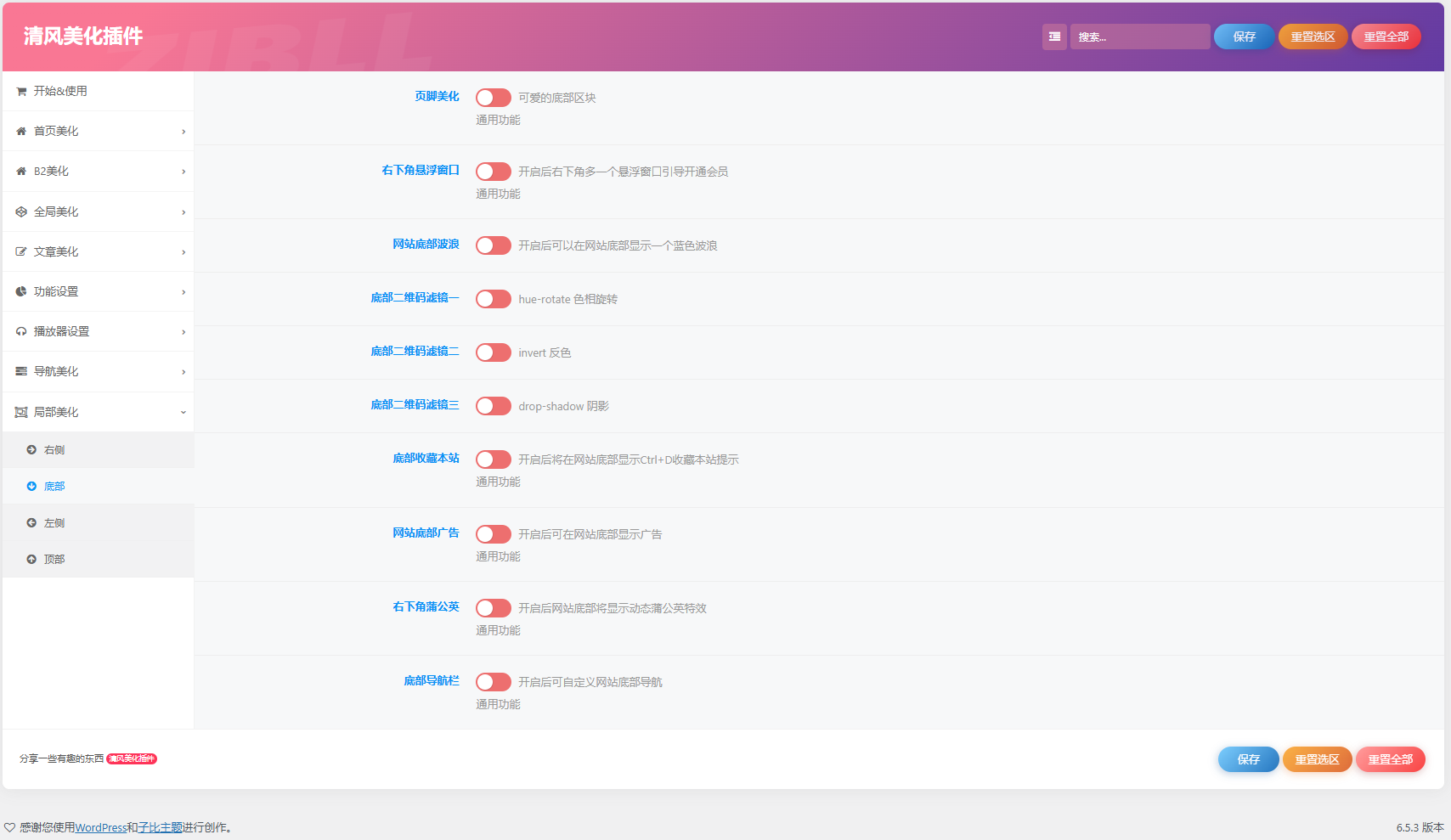The height and width of the screenshot is (840, 1451).
Task: Click the globe icon for 全局美化
Action: [x=21, y=211]
